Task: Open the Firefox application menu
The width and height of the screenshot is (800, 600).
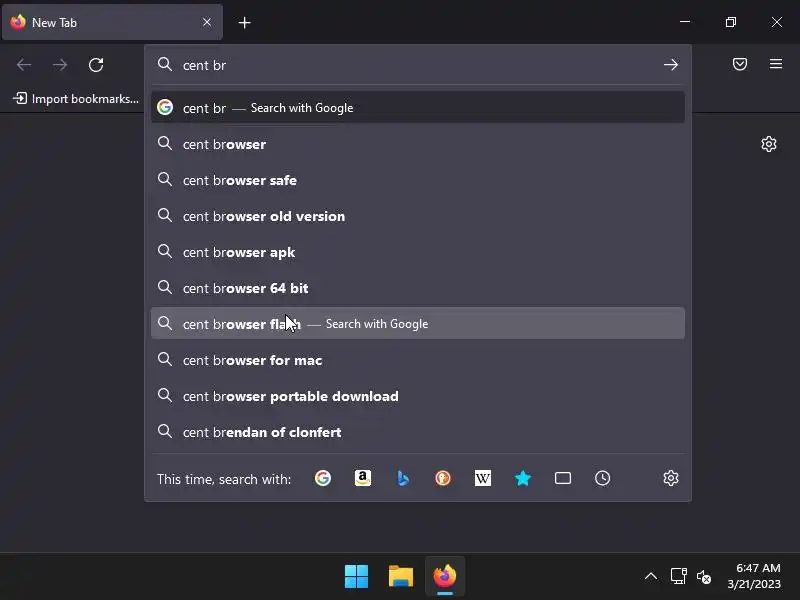Action: click(776, 64)
